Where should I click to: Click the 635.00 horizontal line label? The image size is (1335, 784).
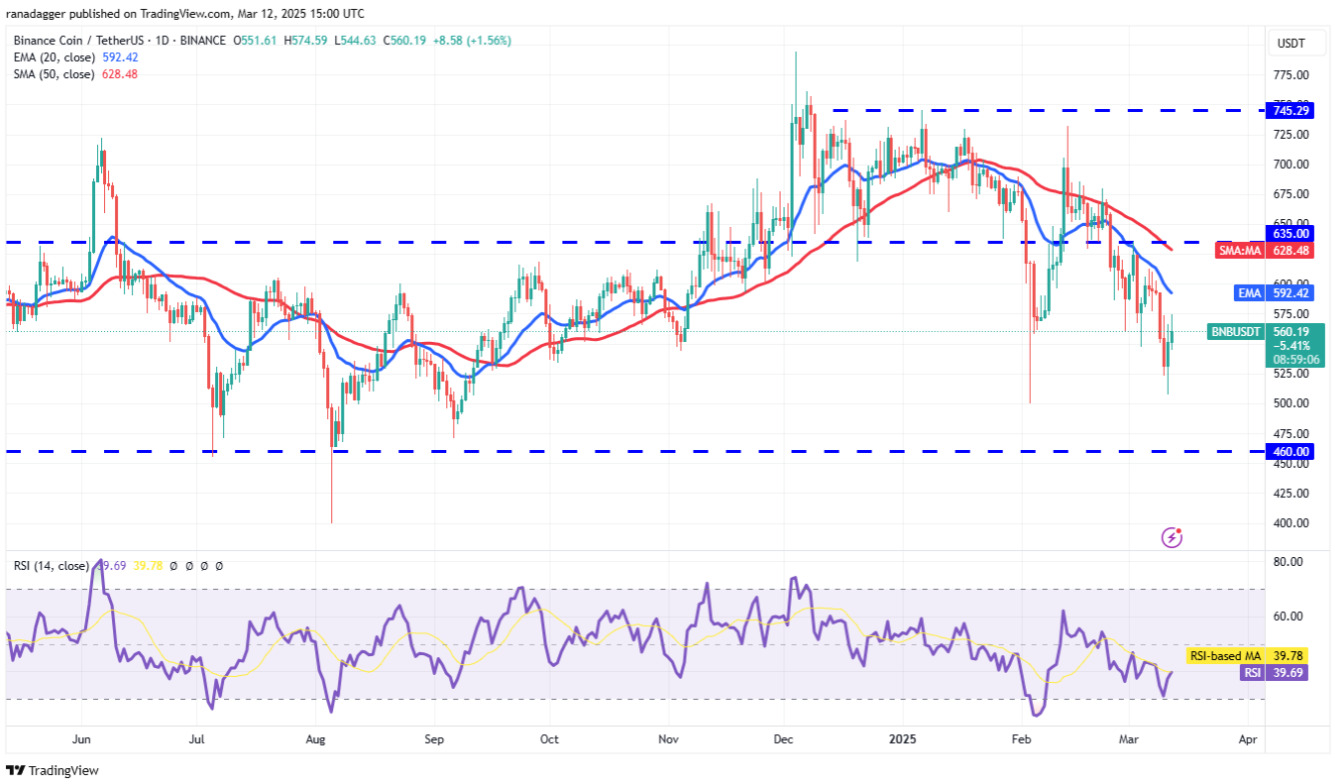tap(1291, 233)
